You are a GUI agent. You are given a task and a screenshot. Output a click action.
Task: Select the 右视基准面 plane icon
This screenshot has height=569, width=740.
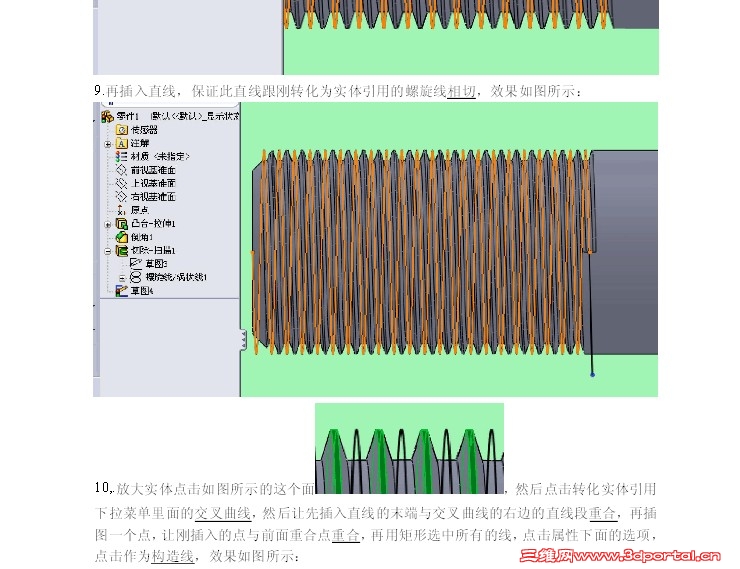point(121,196)
